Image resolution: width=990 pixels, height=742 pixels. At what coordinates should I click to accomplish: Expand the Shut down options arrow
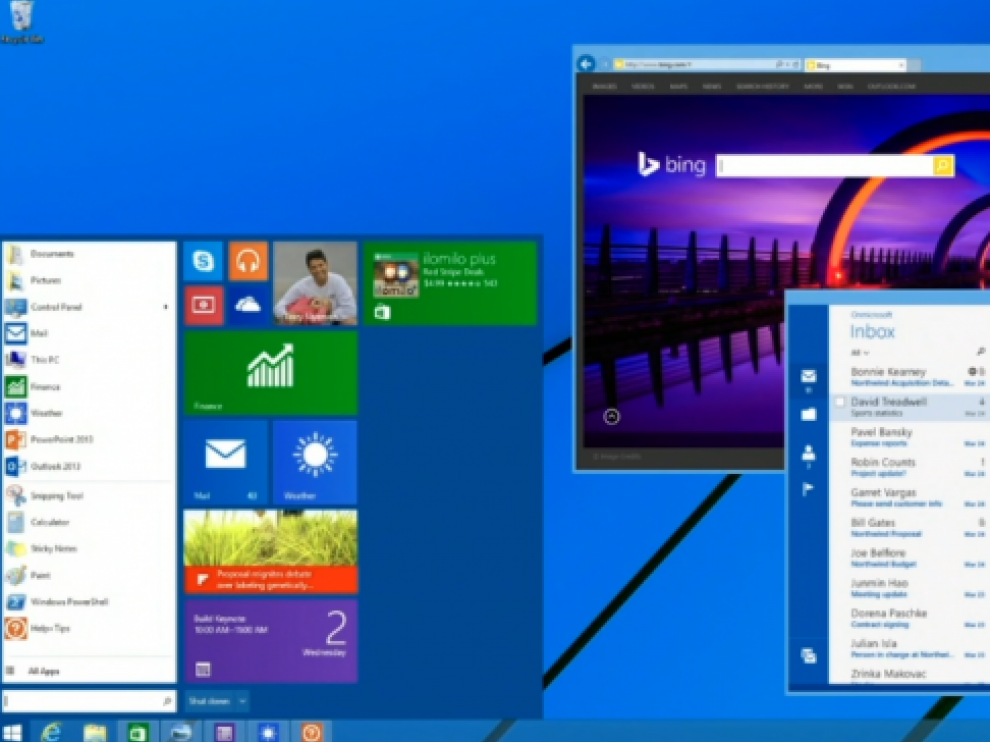(x=242, y=701)
